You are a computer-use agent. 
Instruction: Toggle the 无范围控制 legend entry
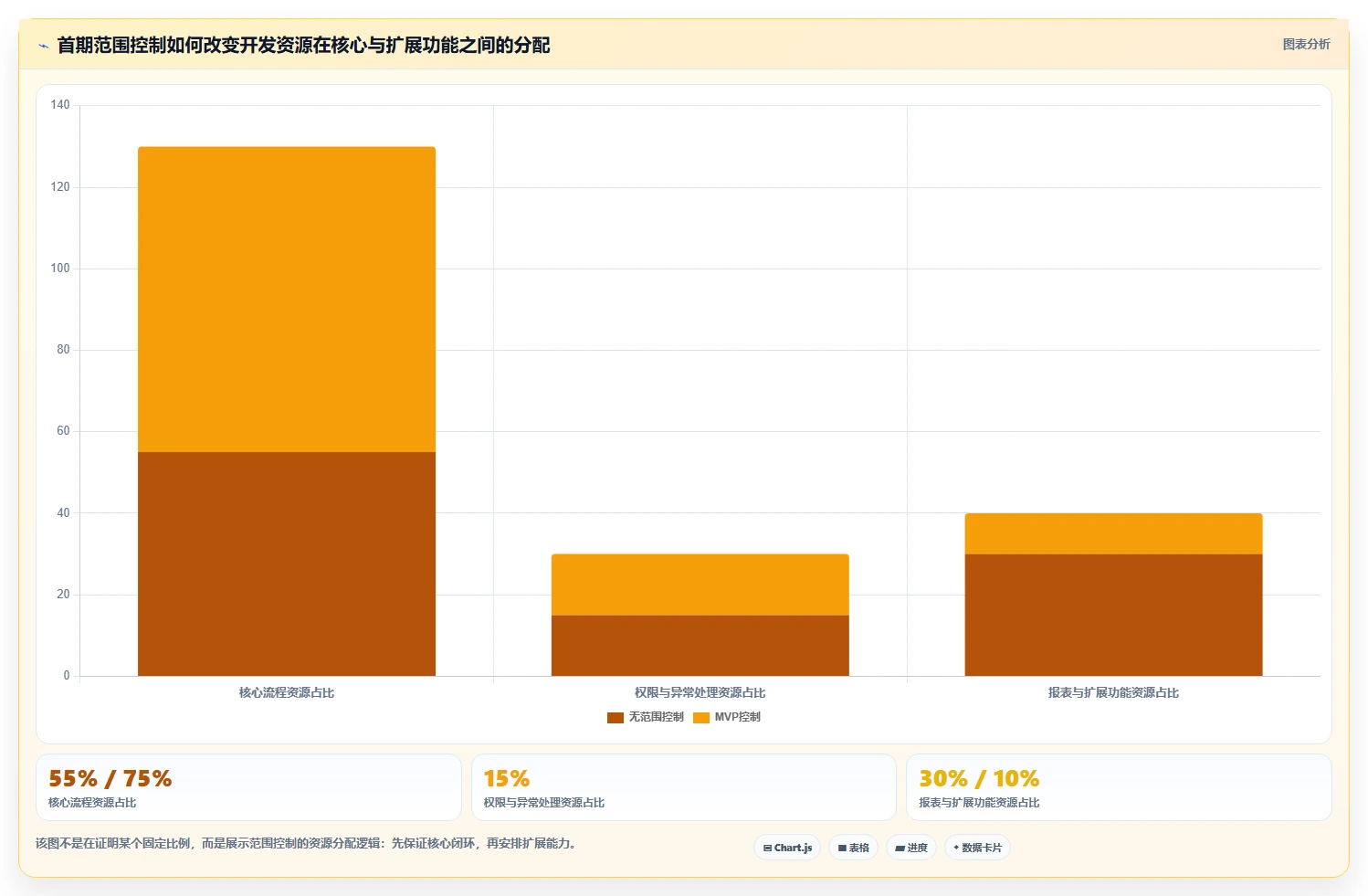pyautogui.click(x=646, y=717)
